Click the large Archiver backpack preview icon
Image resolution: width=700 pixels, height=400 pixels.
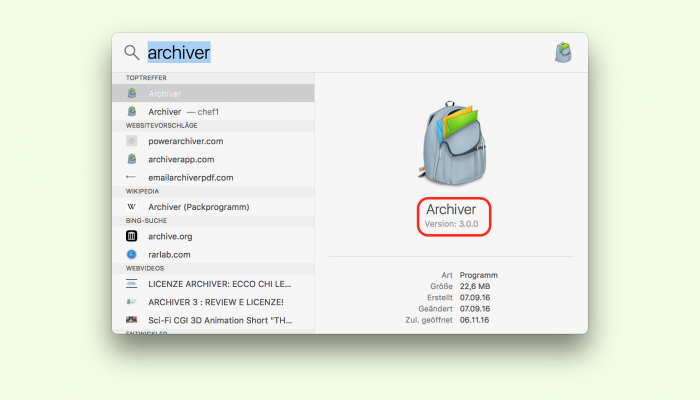click(x=452, y=143)
